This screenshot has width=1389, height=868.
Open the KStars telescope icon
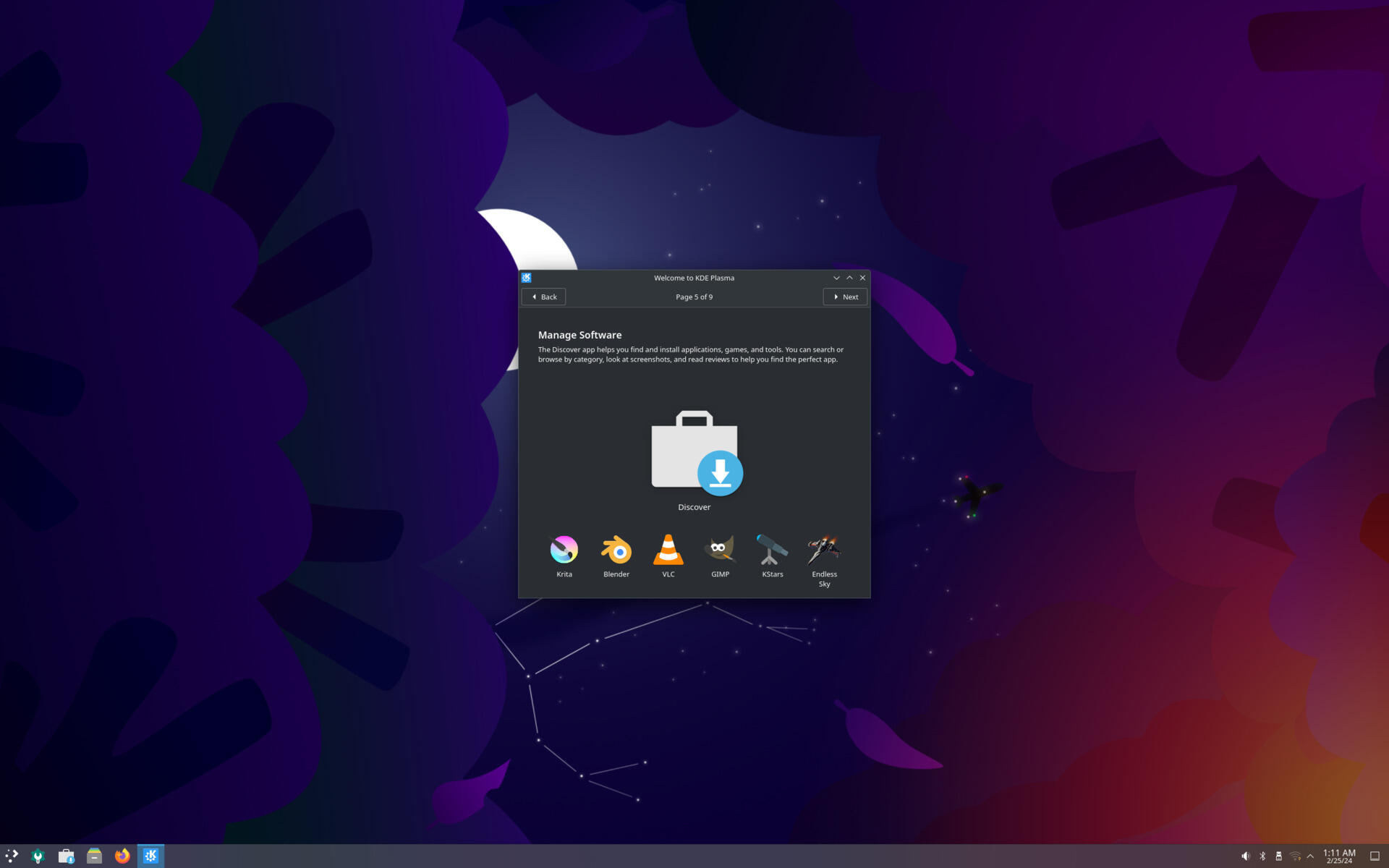[772, 550]
